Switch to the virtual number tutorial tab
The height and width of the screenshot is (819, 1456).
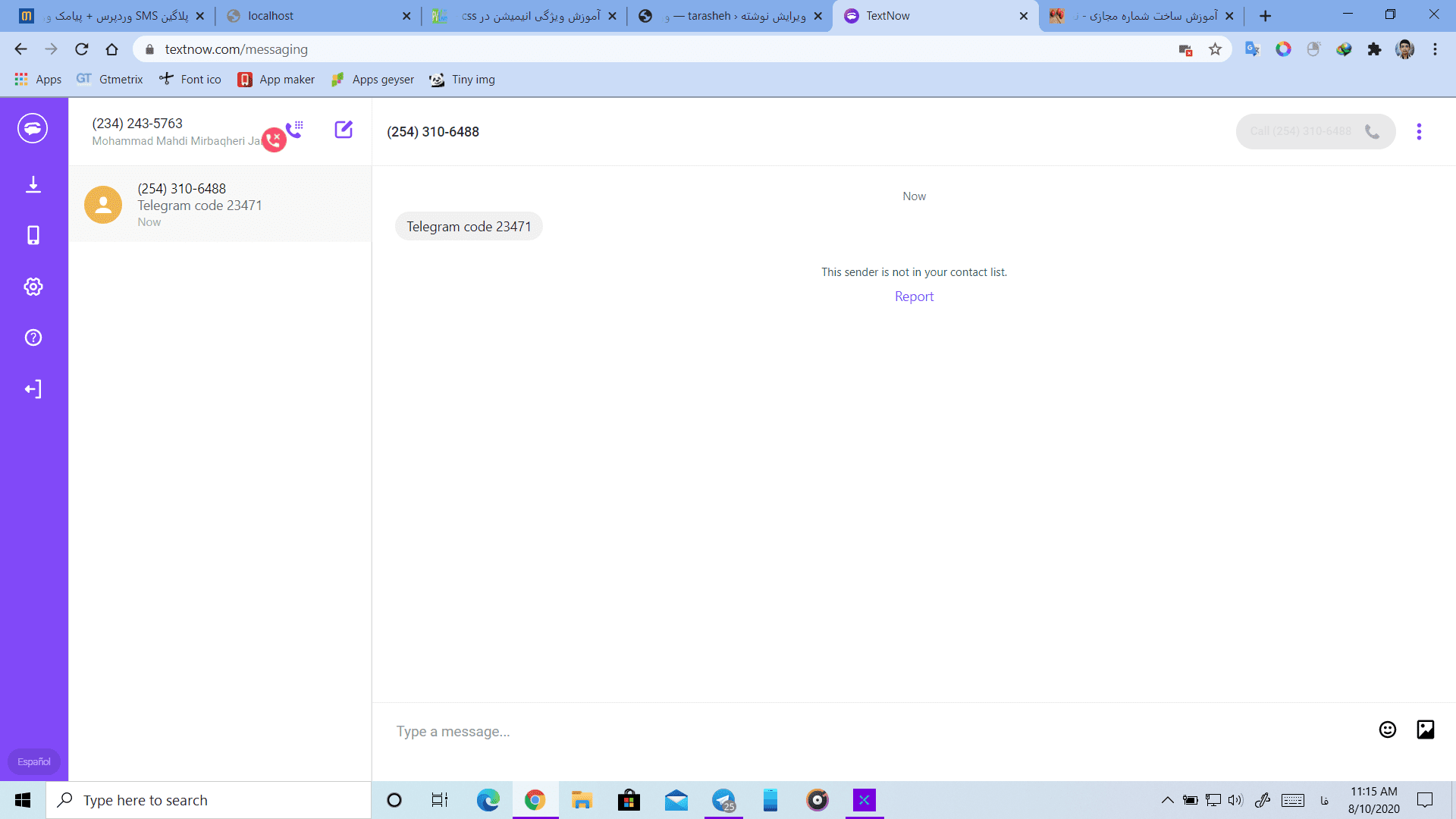[1141, 16]
